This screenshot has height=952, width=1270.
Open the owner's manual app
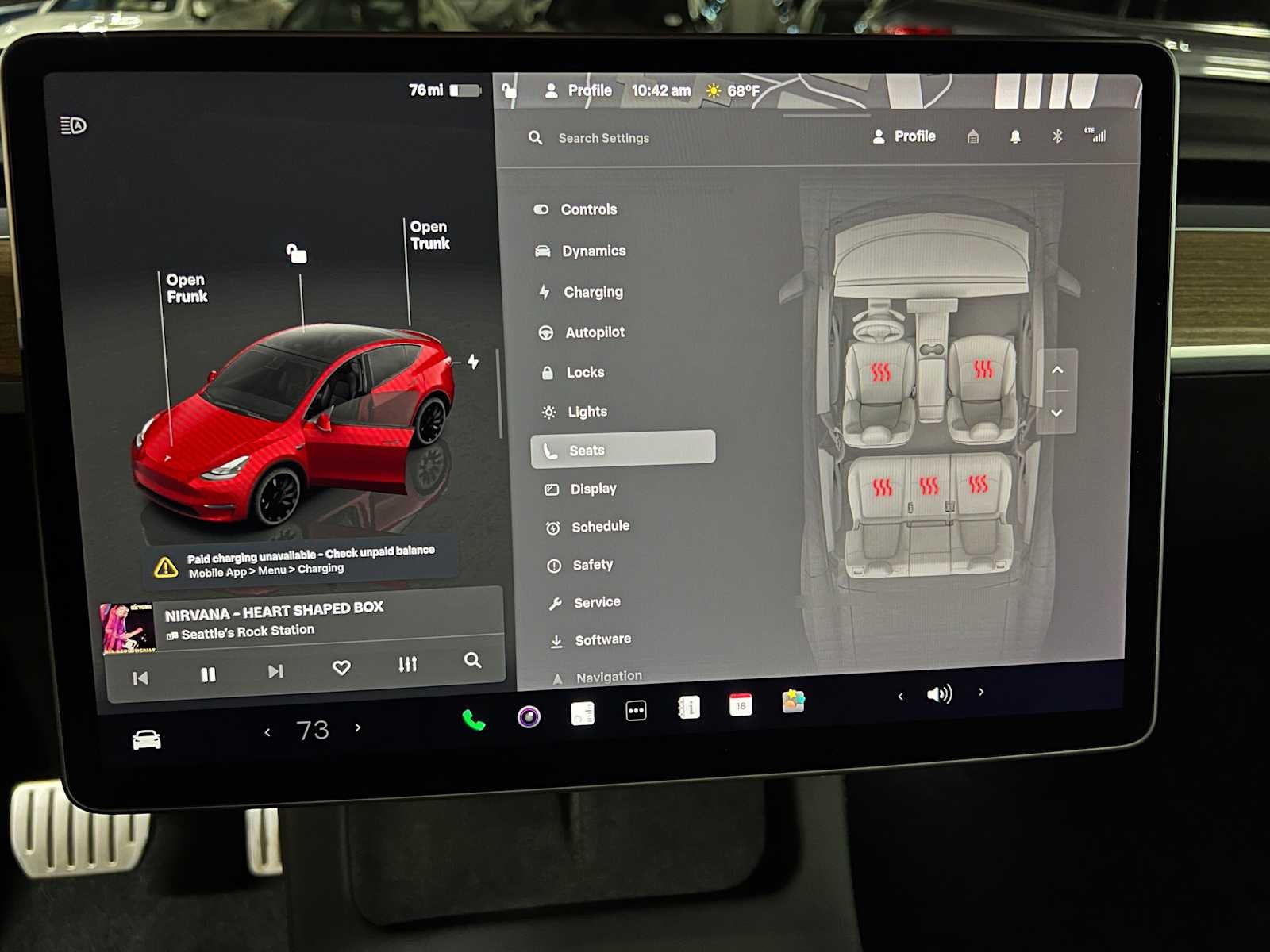[x=688, y=707]
